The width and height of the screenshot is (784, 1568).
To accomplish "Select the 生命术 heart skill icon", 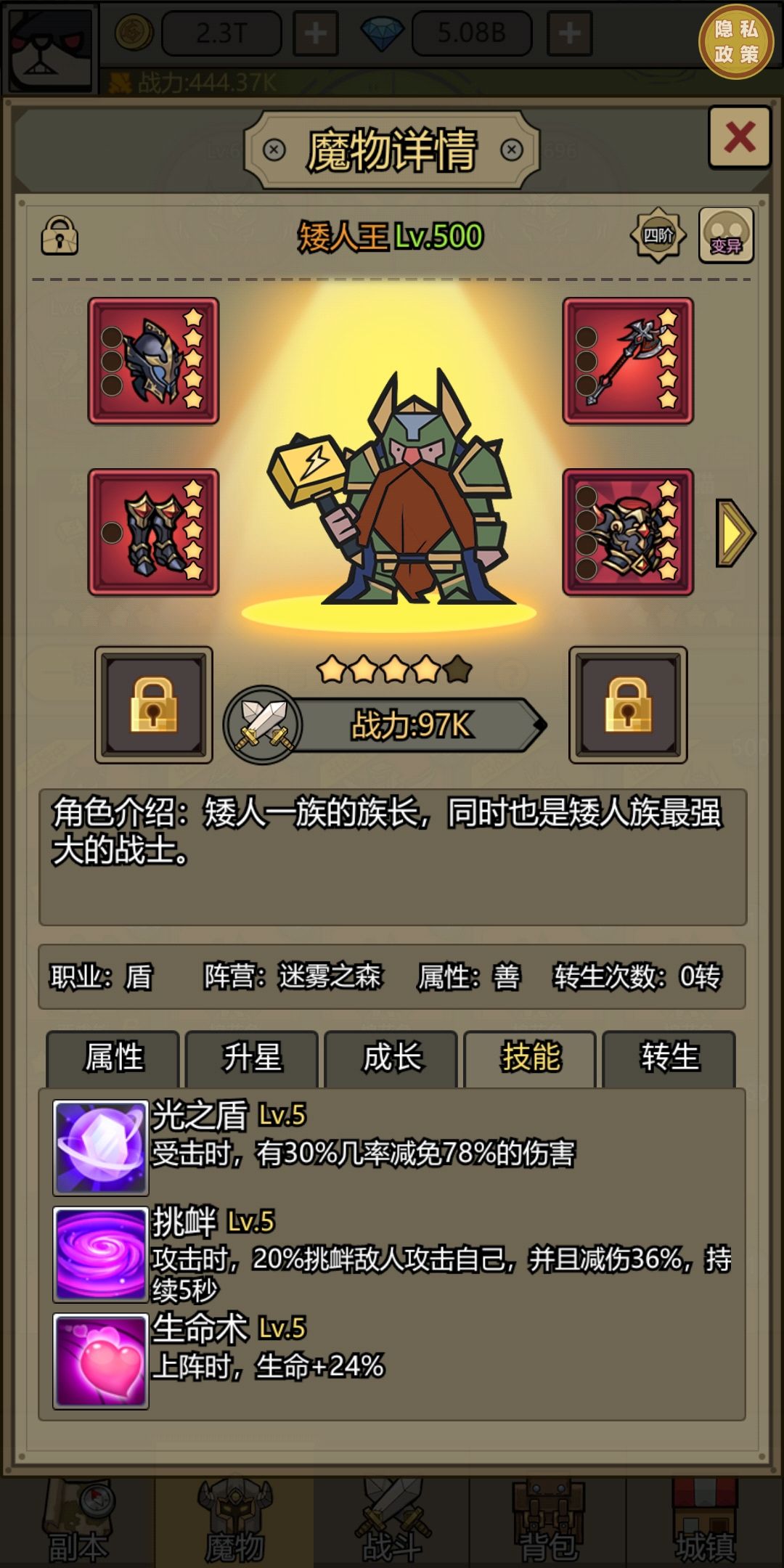I will click(x=101, y=1361).
